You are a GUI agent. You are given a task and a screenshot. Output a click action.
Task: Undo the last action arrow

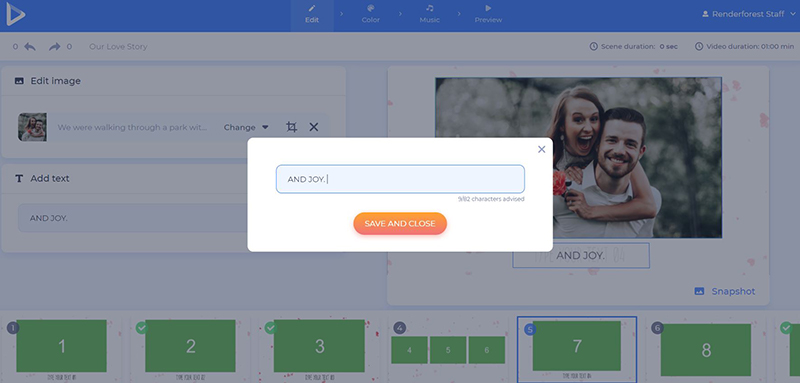click(30, 47)
